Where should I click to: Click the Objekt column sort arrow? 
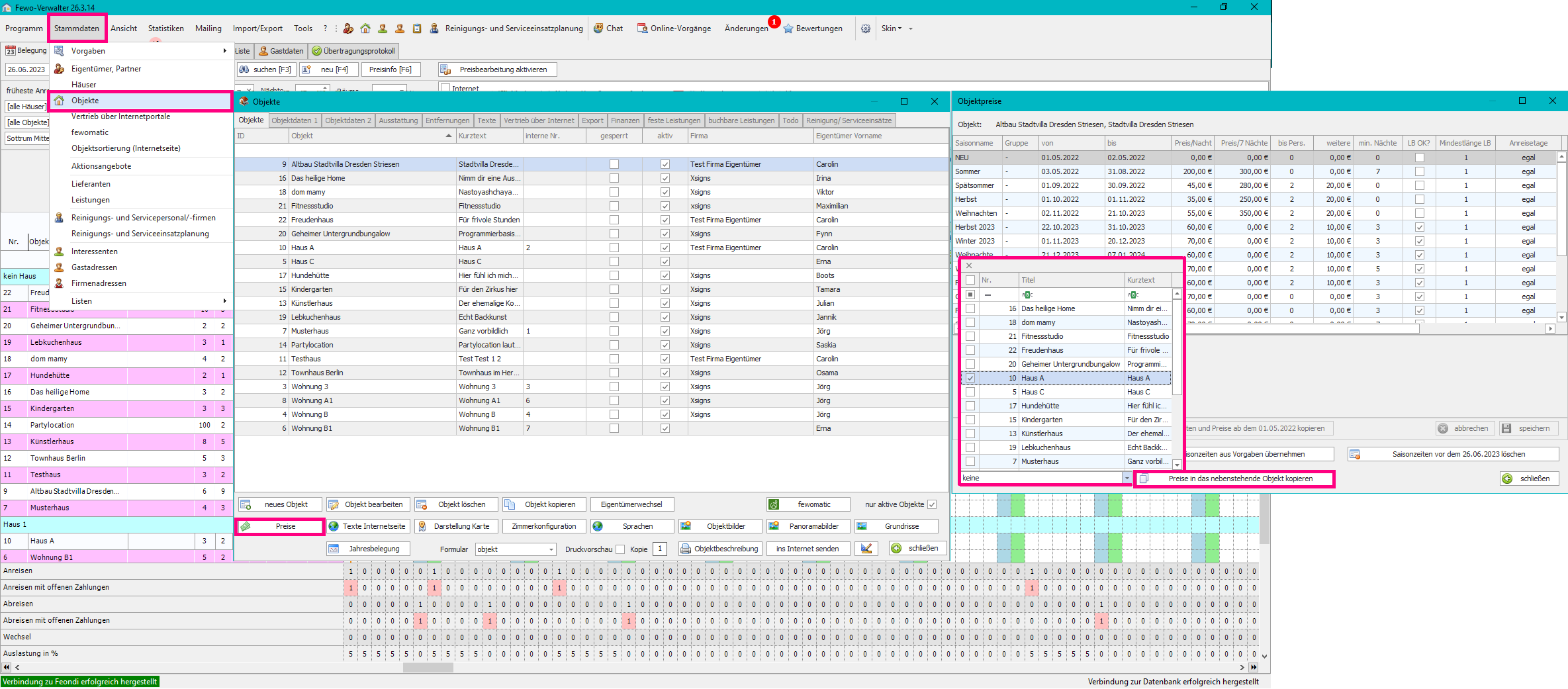tap(449, 136)
